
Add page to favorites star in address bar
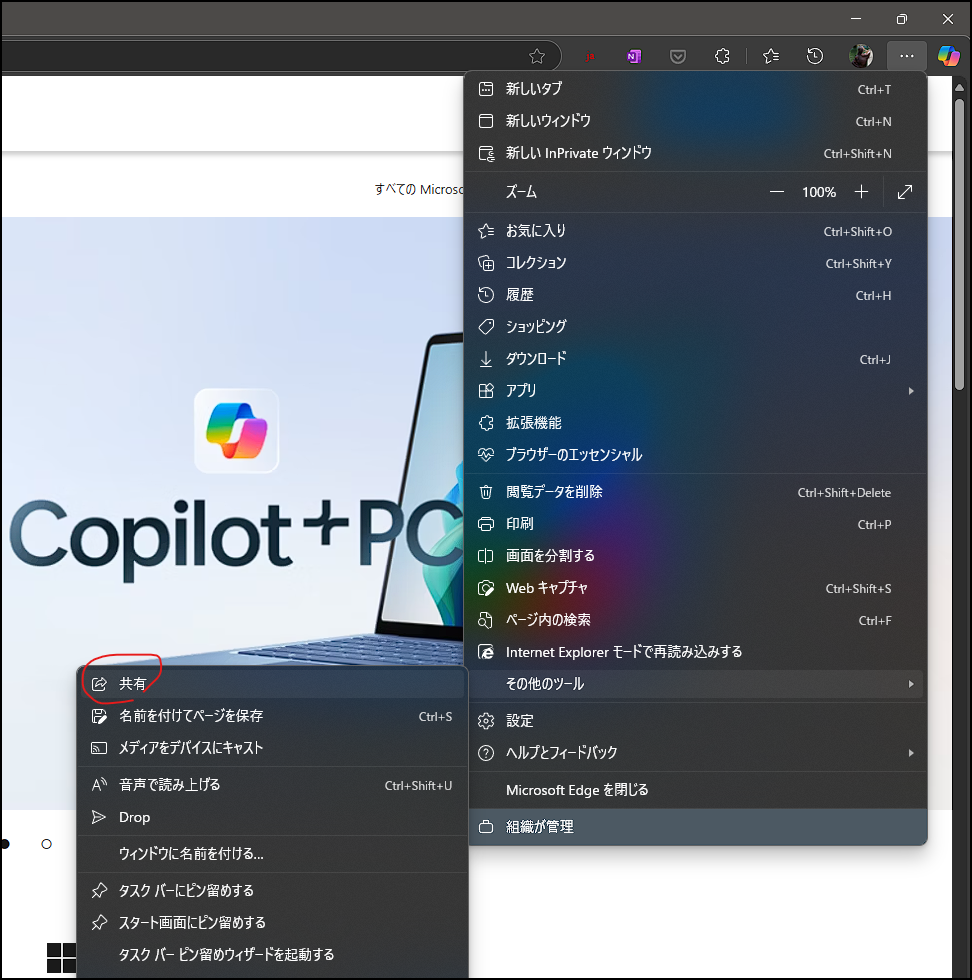[537, 56]
